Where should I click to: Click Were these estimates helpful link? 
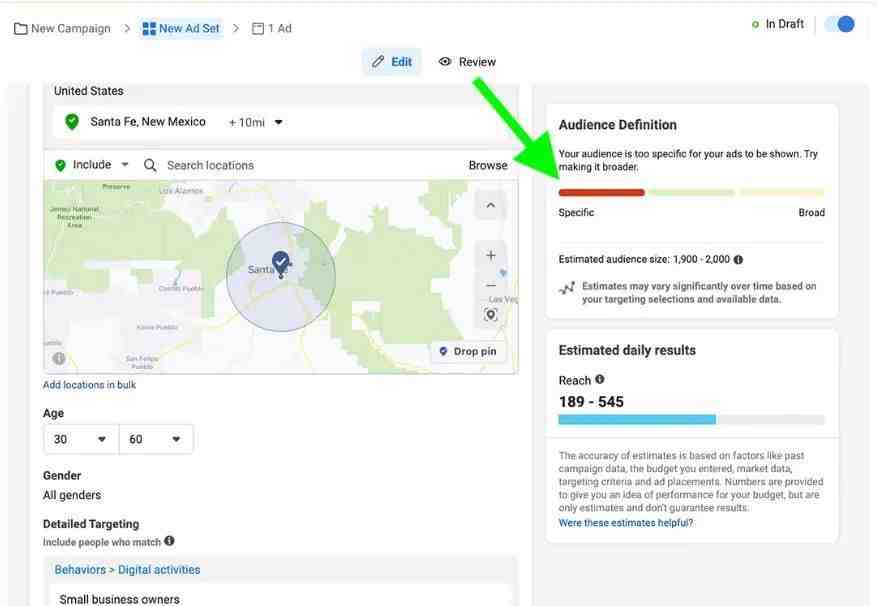[x=625, y=523]
